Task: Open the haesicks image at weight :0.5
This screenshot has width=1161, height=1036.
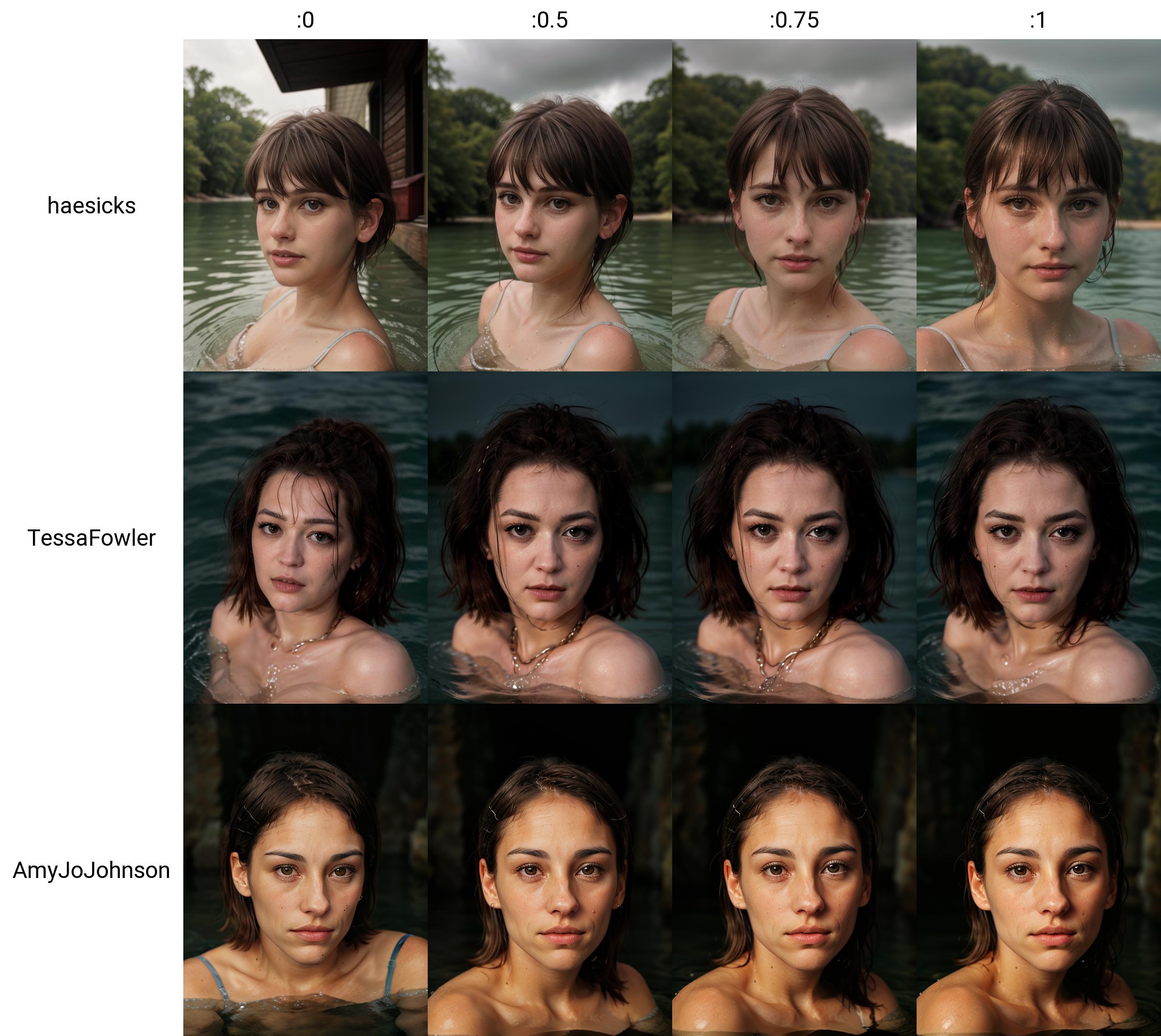Action: pos(550,205)
